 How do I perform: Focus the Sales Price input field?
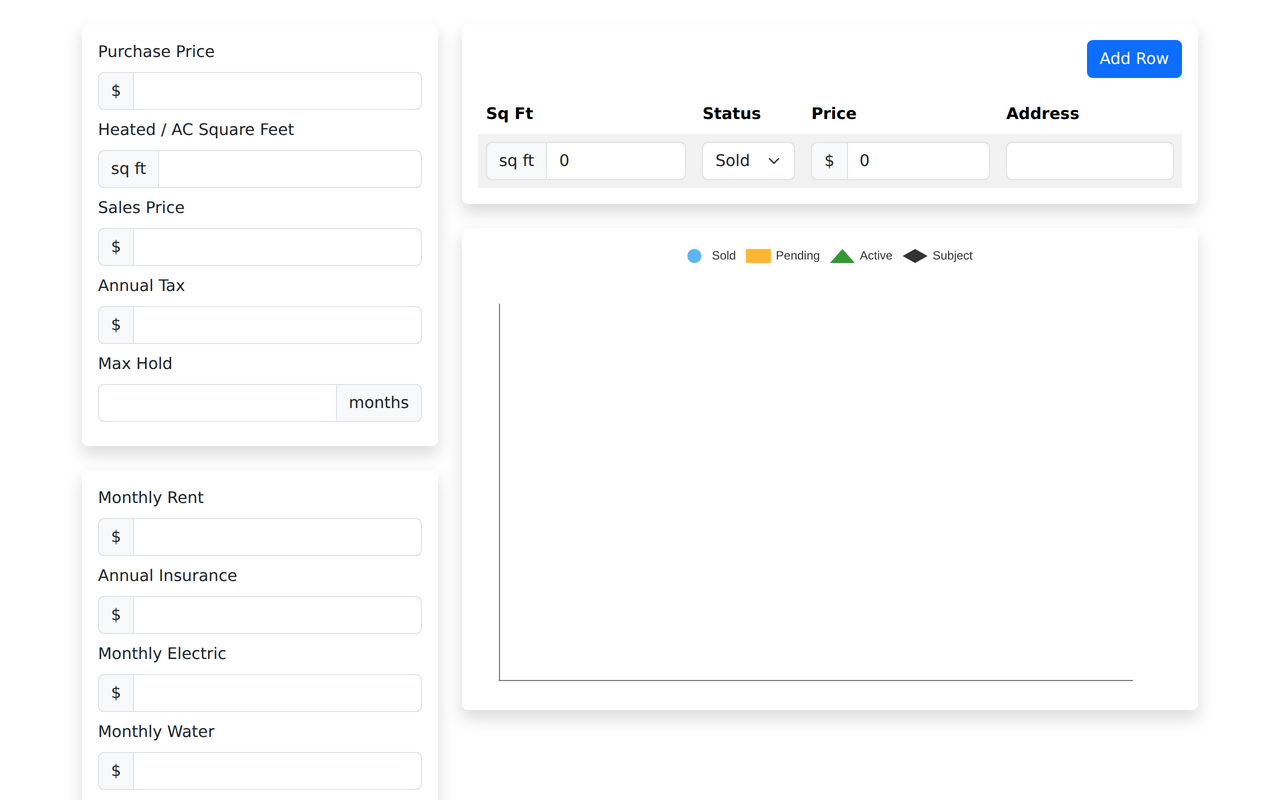click(x=276, y=246)
